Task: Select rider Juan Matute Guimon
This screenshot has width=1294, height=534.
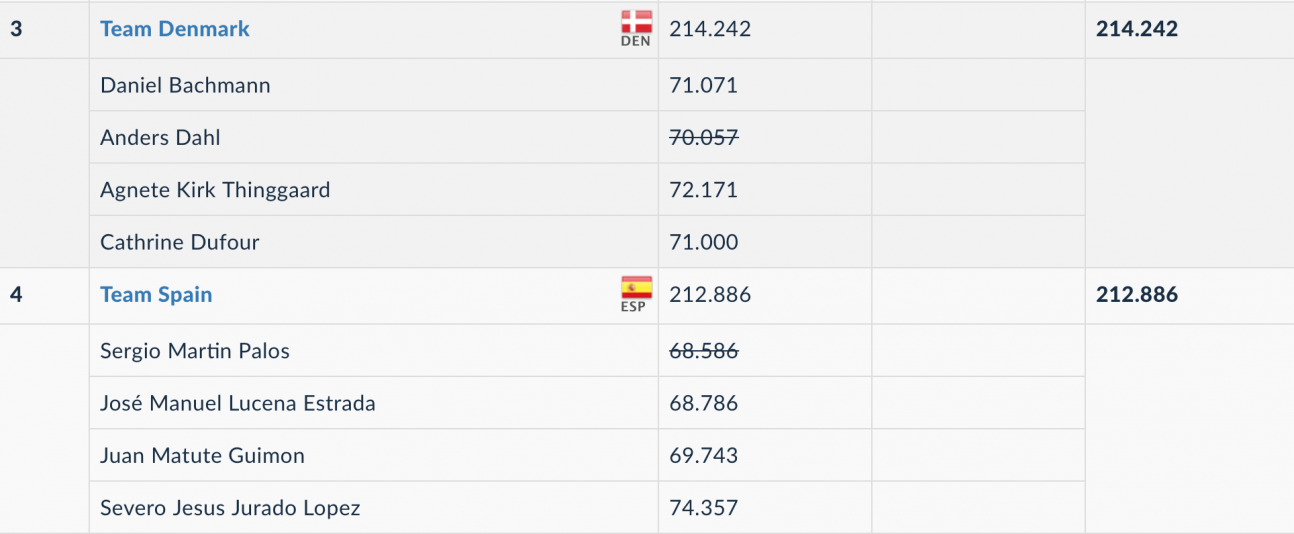Action: (x=202, y=456)
